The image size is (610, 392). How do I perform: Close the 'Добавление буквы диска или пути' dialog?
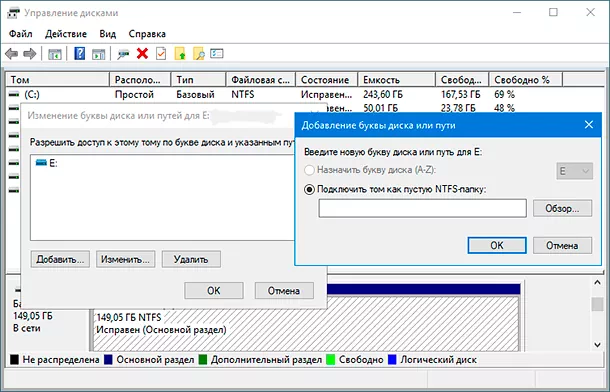[x=589, y=125]
